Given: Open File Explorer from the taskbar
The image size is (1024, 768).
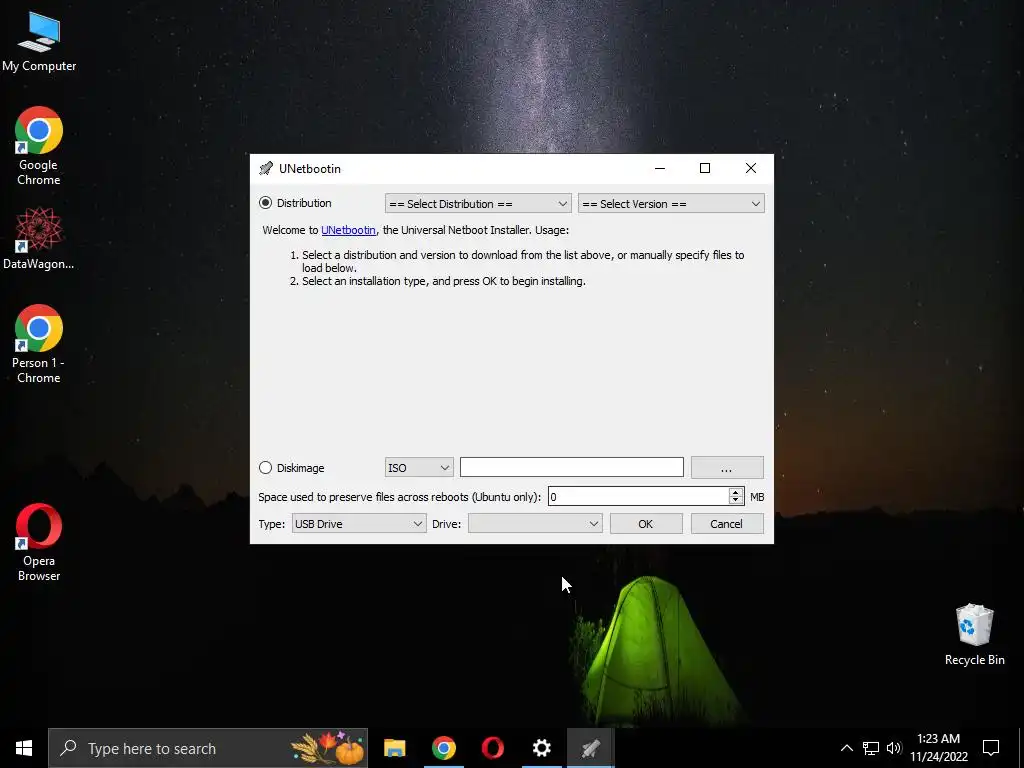Looking at the screenshot, I should [394, 748].
